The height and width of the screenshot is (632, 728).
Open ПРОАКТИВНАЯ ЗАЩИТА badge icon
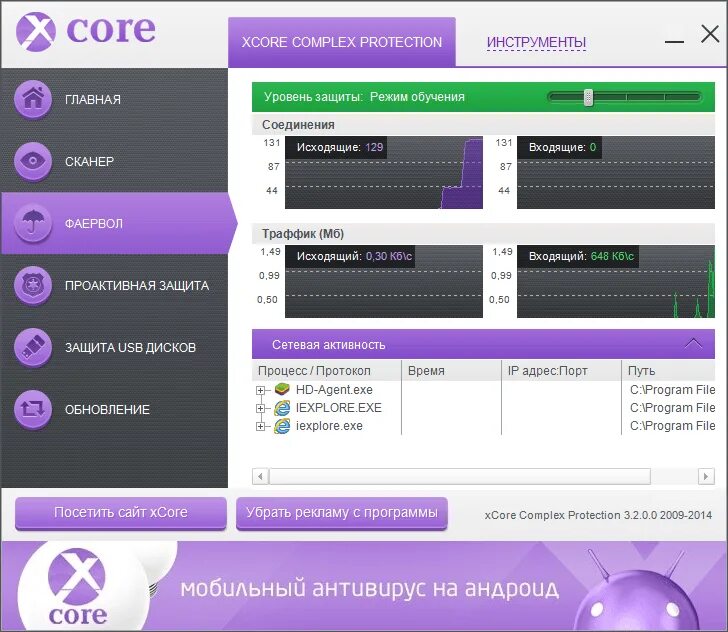(x=32, y=285)
